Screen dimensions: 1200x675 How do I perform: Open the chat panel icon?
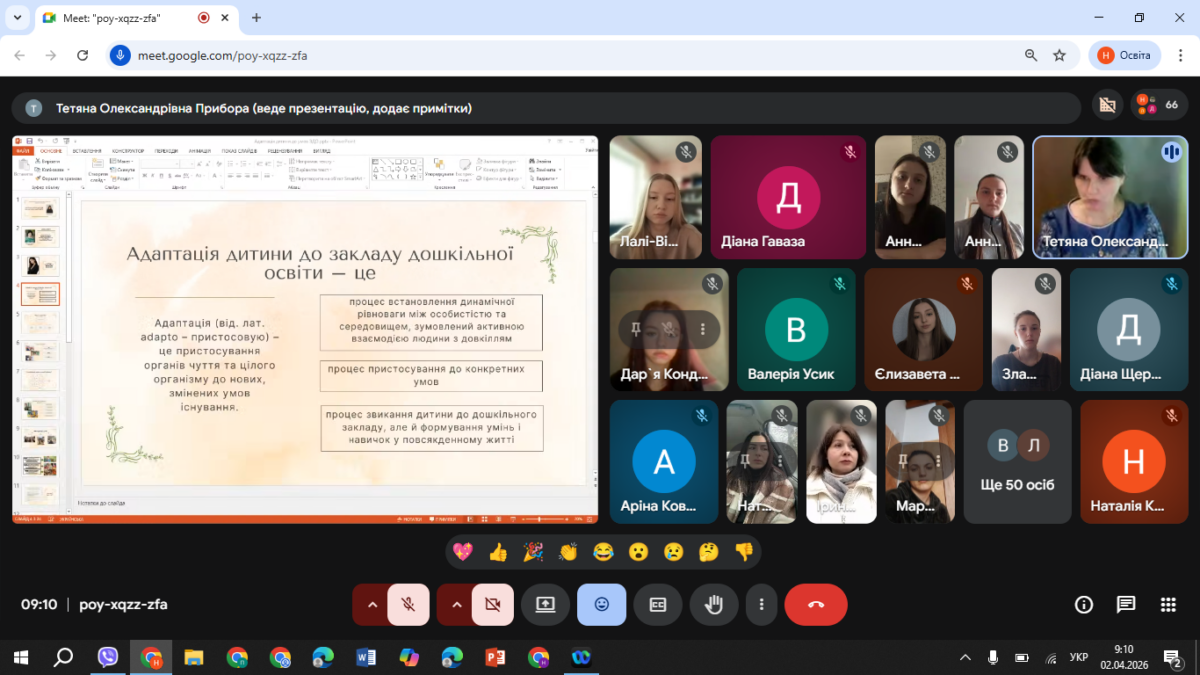[x=1126, y=604]
